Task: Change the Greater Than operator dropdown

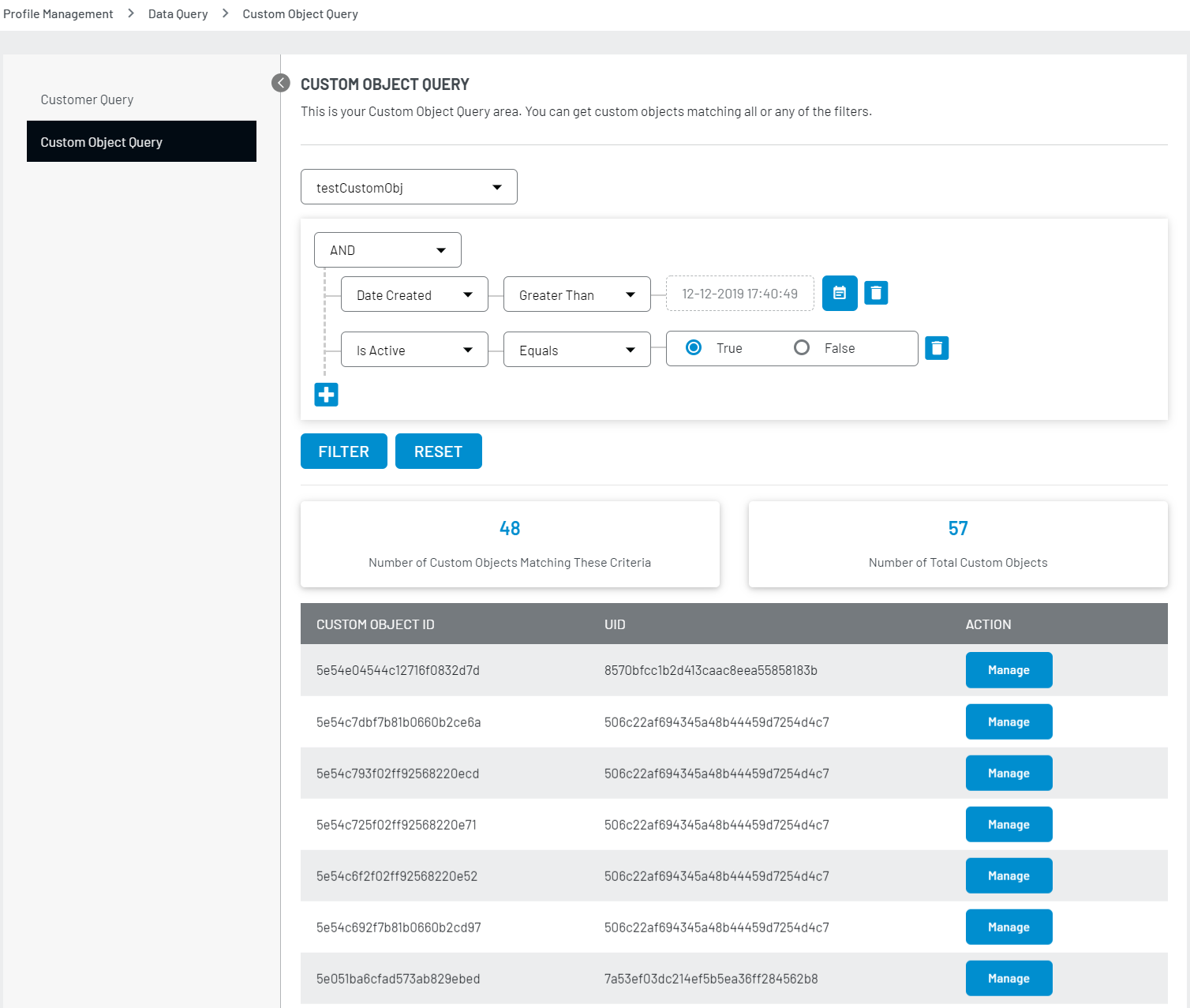Action: coord(577,294)
